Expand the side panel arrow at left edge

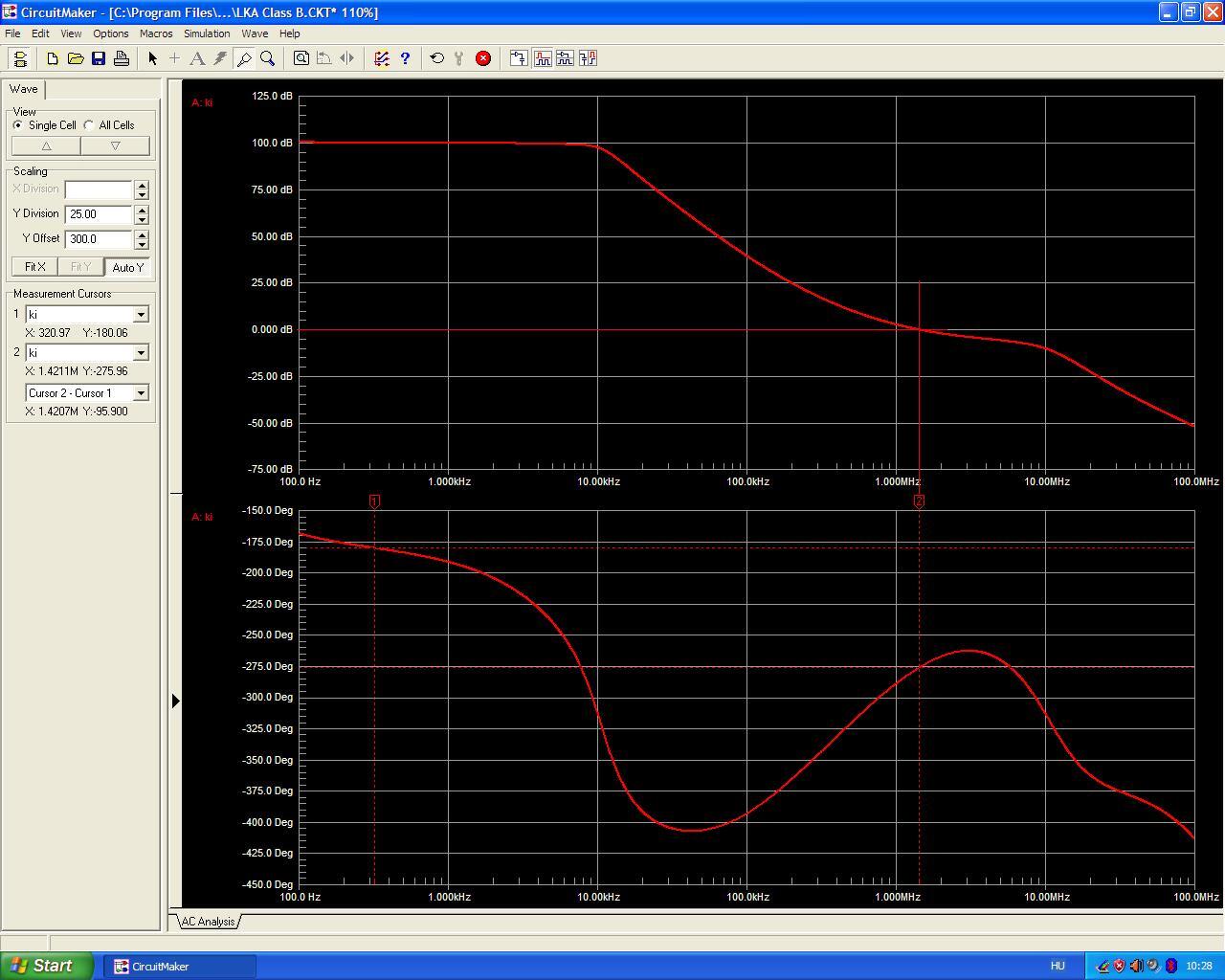176,701
